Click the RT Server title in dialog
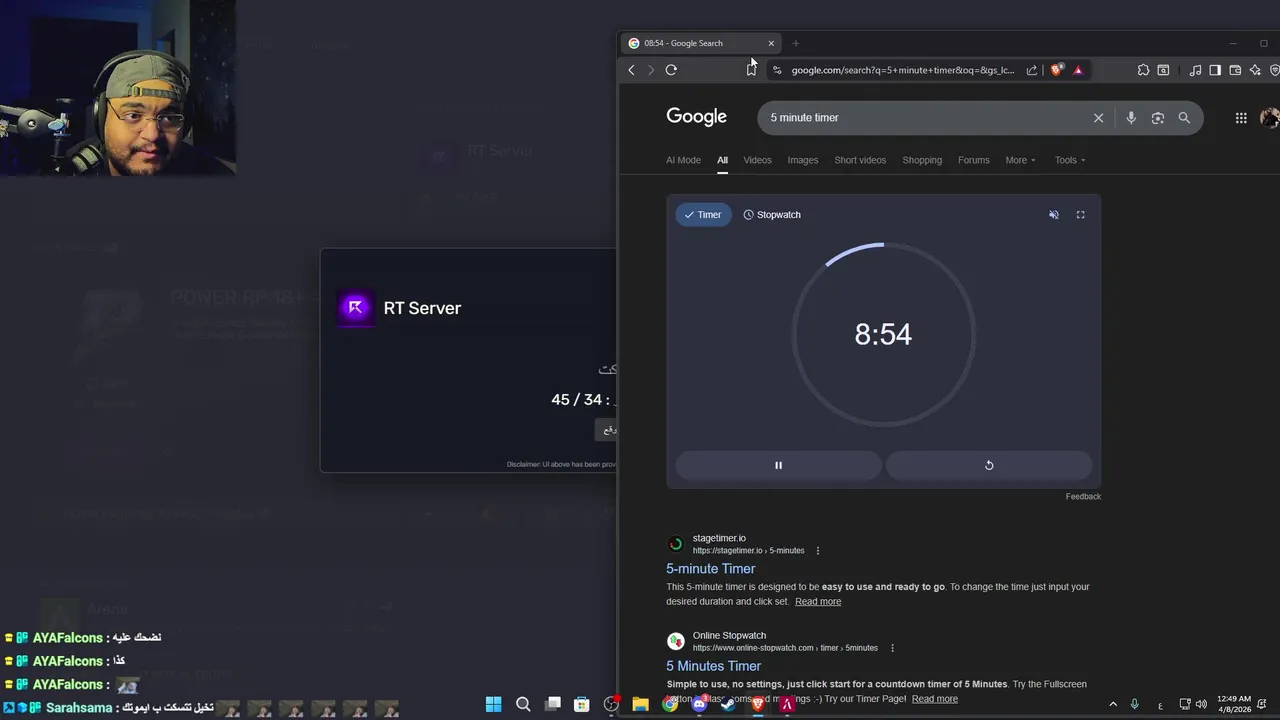This screenshot has height=720, width=1280. 422,308
